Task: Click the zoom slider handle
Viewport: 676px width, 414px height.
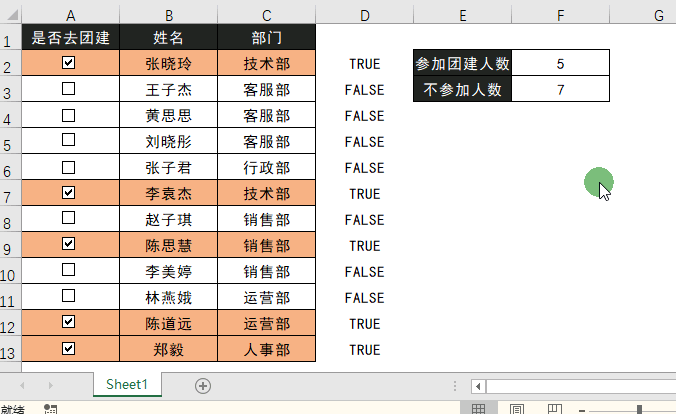Action: pyautogui.click(x=639, y=410)
